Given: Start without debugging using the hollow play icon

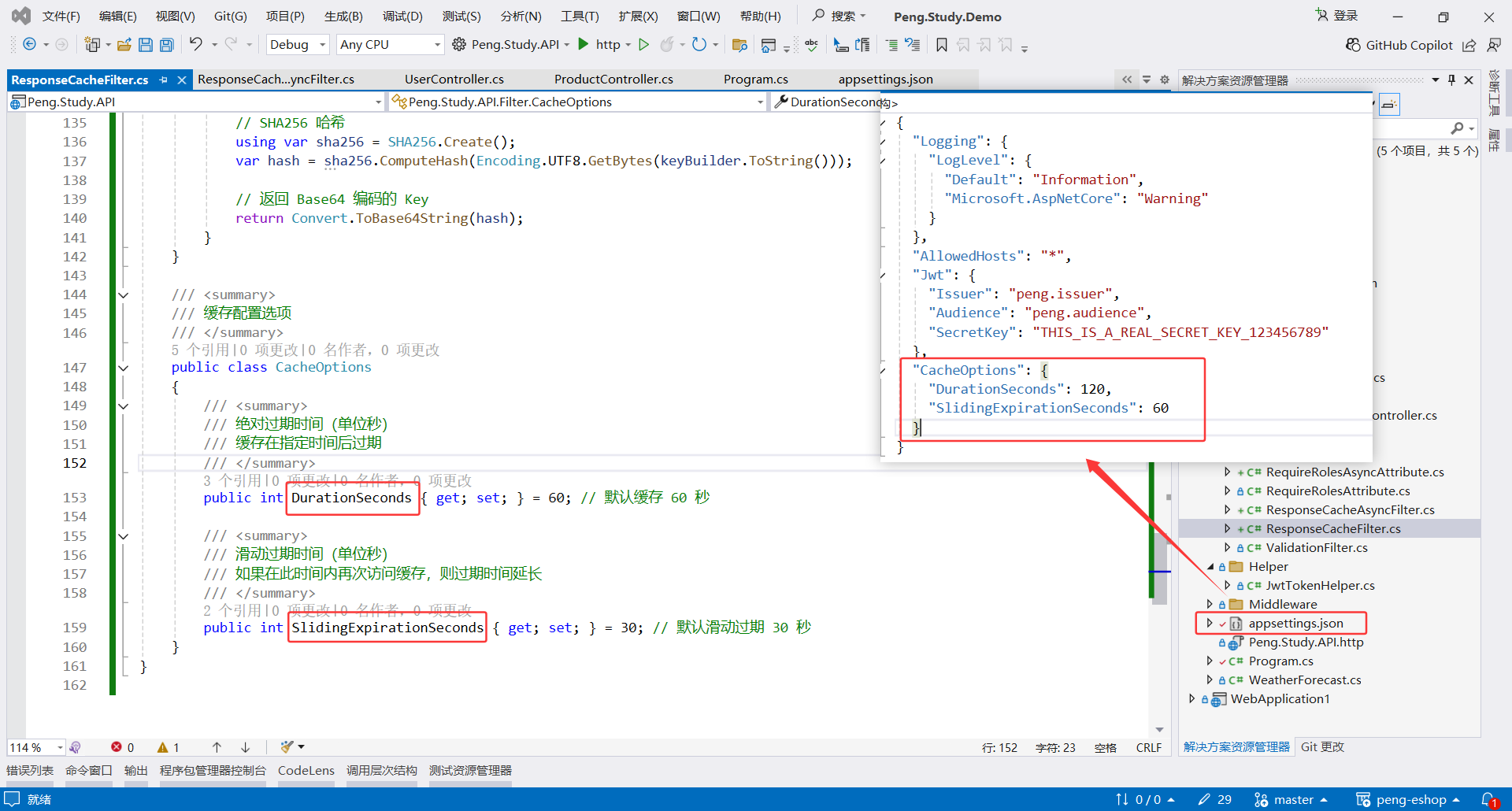Looking at the screenshot, I should 643,44.
